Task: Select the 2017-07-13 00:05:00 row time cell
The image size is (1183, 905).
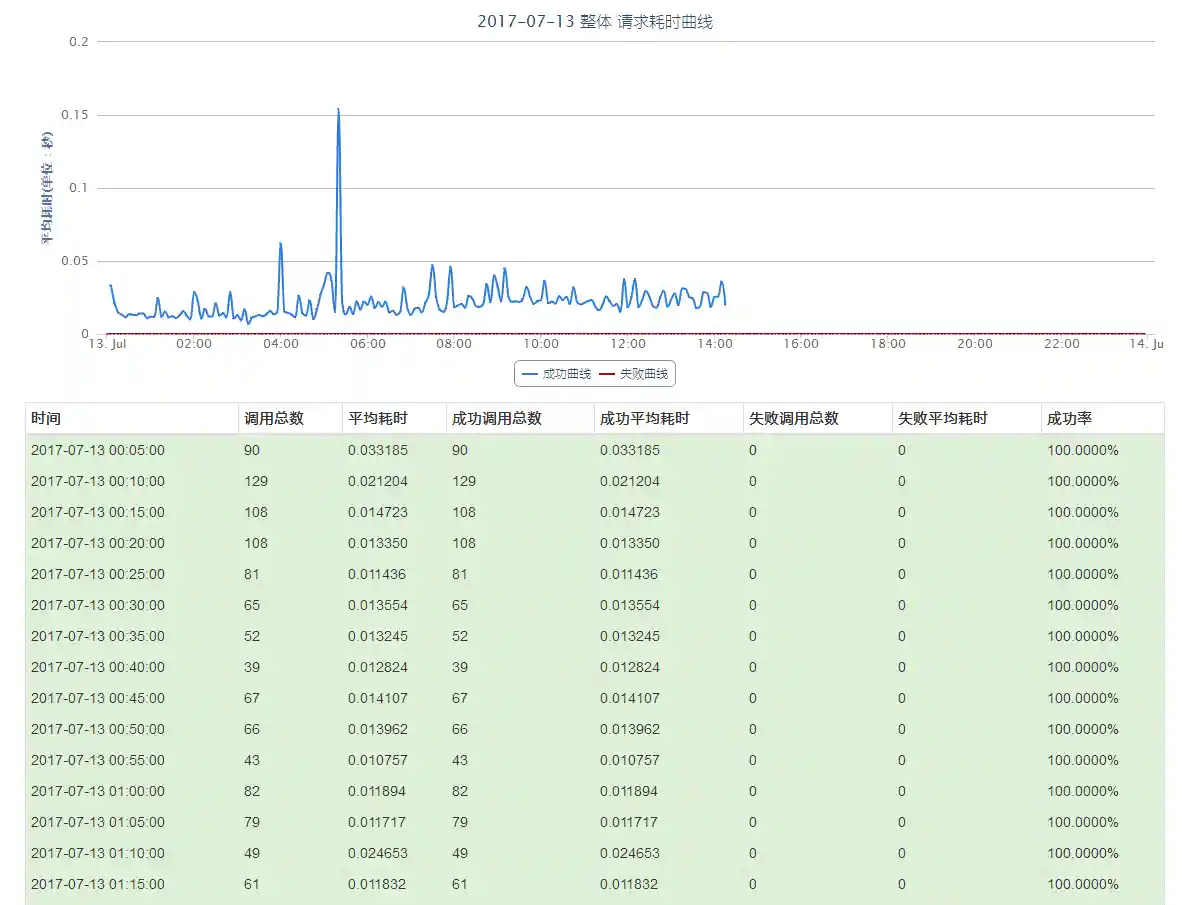Action: point(98,450)
